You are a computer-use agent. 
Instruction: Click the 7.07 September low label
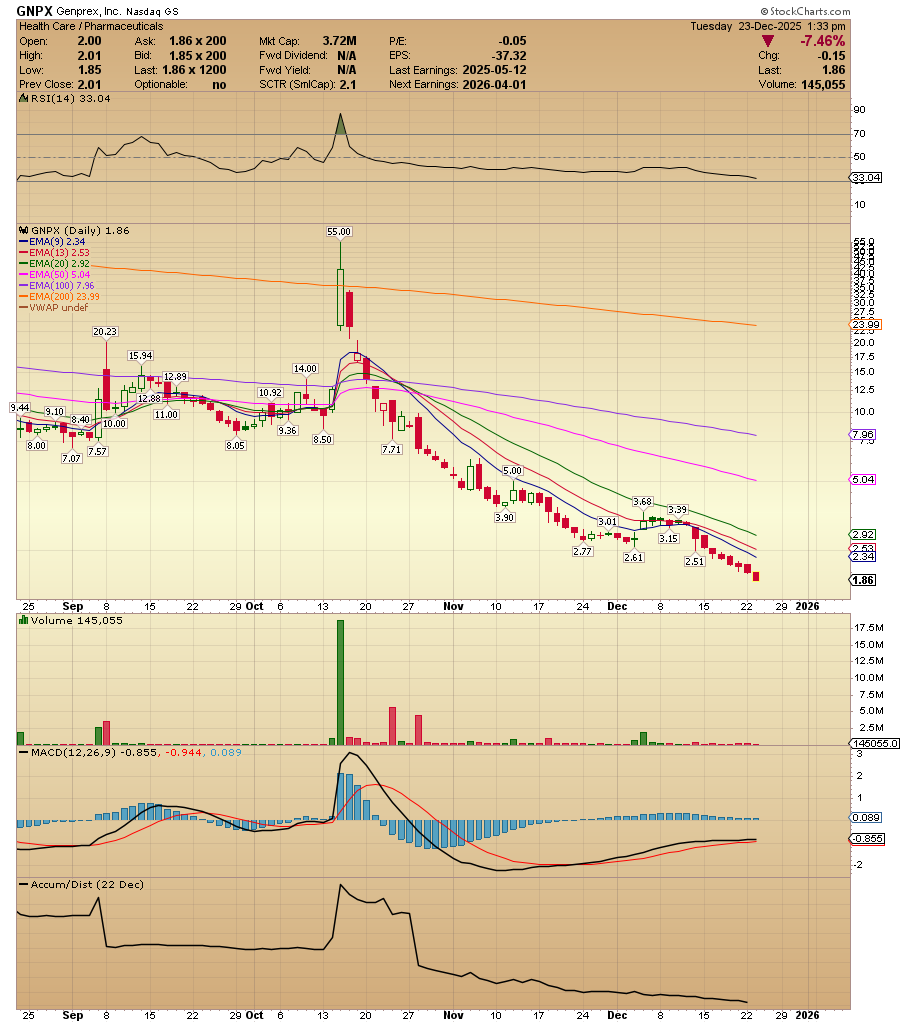(71, 459)
